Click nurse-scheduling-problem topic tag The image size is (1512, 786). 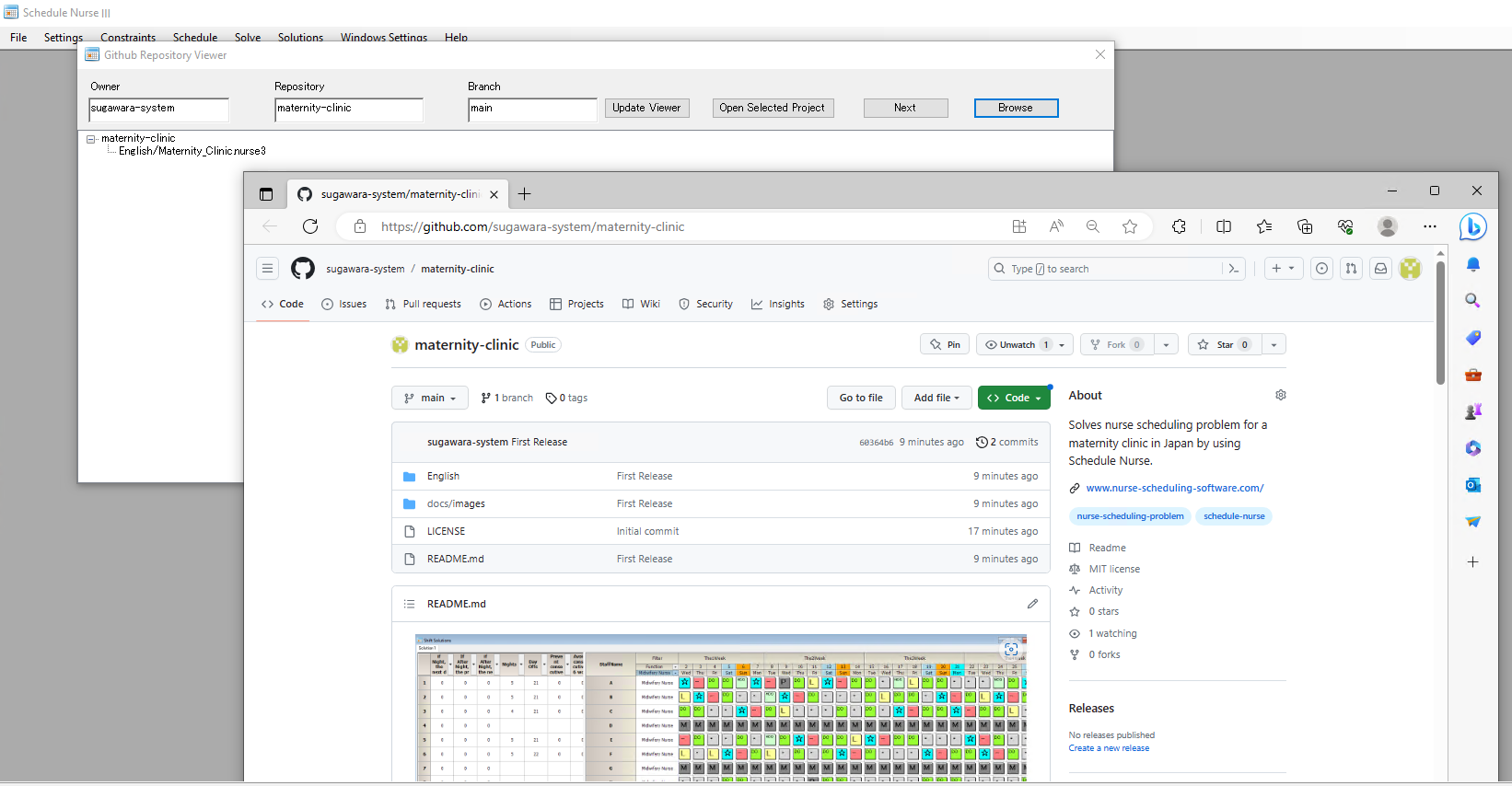pyautogui.click(x=1130, y=516)
